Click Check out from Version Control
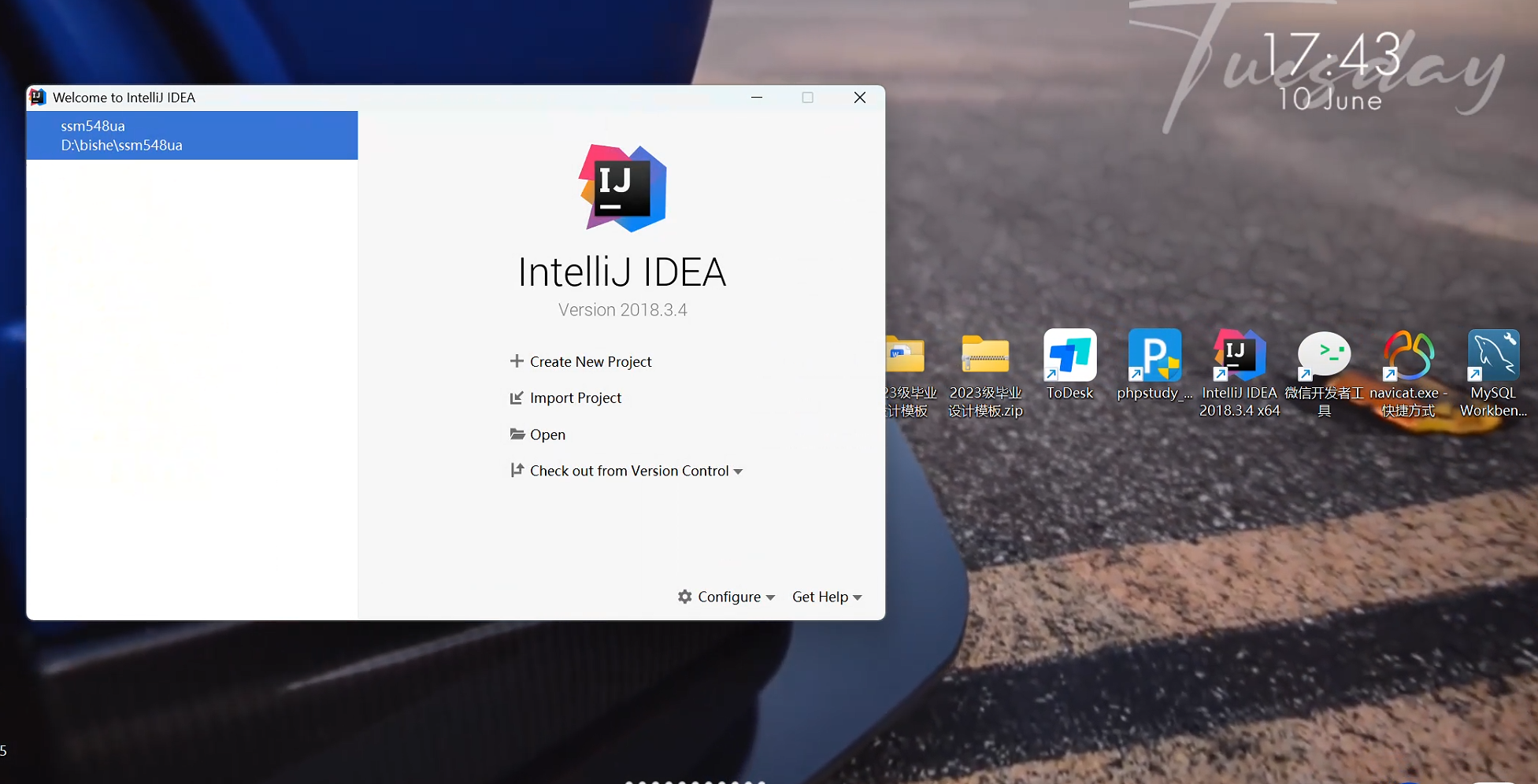The height and width of the screenshot is (784, 1538). coord(629,471)
